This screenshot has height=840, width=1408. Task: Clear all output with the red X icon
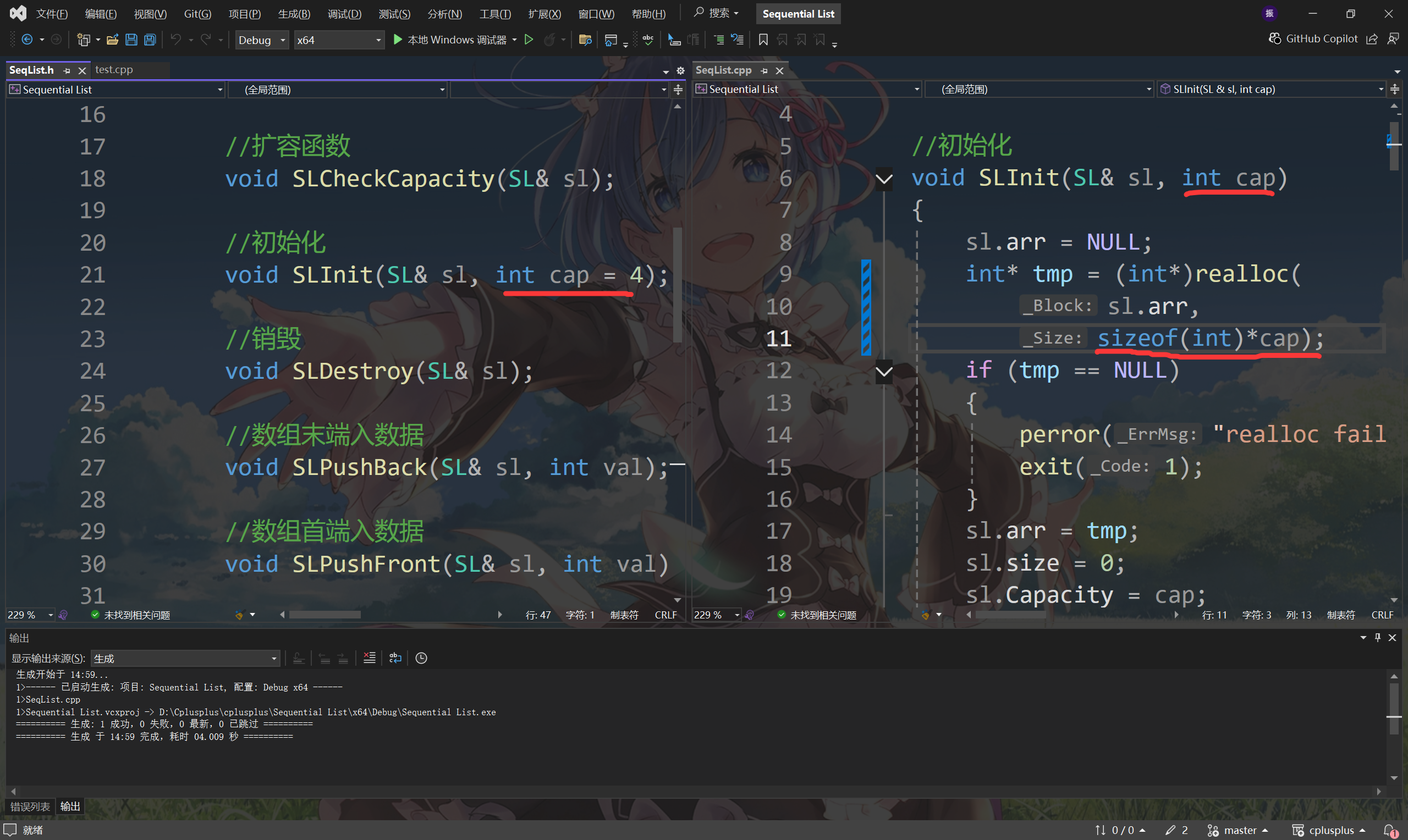pyautogui.click(x=369, y=657)
